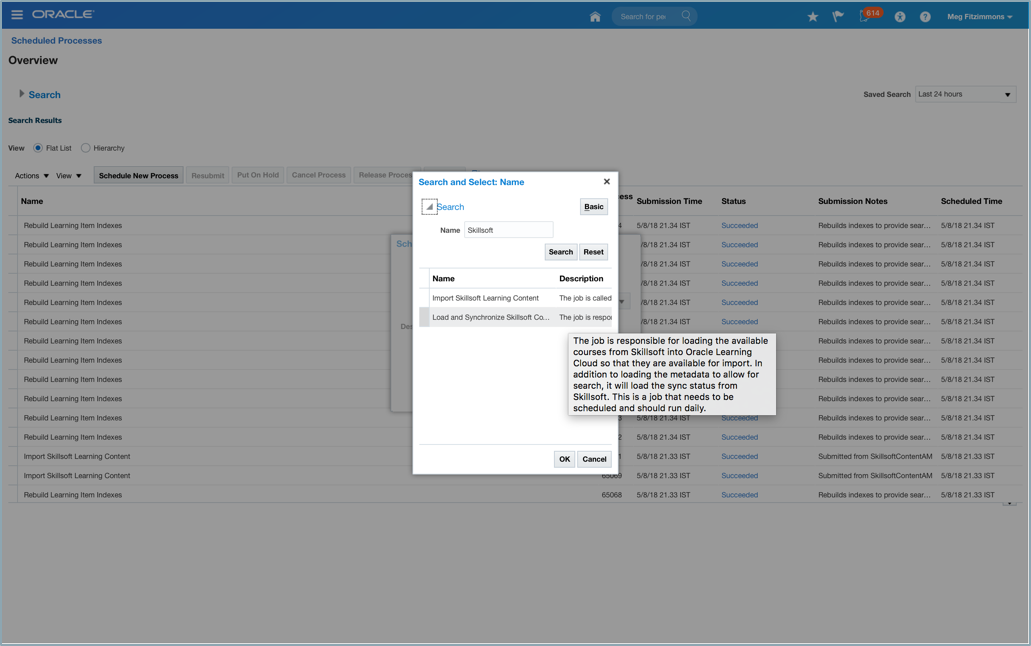Open the Actions menu
This screenshot has height=646, width=1031.
[x=32, y=176]
